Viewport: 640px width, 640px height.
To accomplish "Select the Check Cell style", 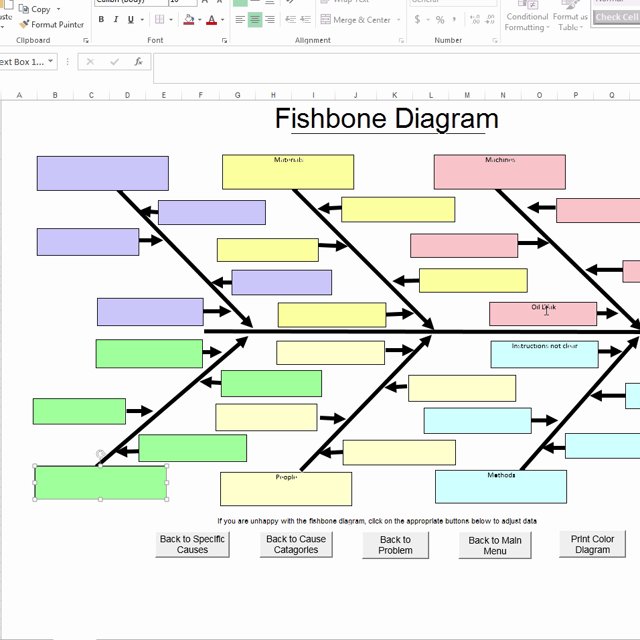I will point(615,17).
